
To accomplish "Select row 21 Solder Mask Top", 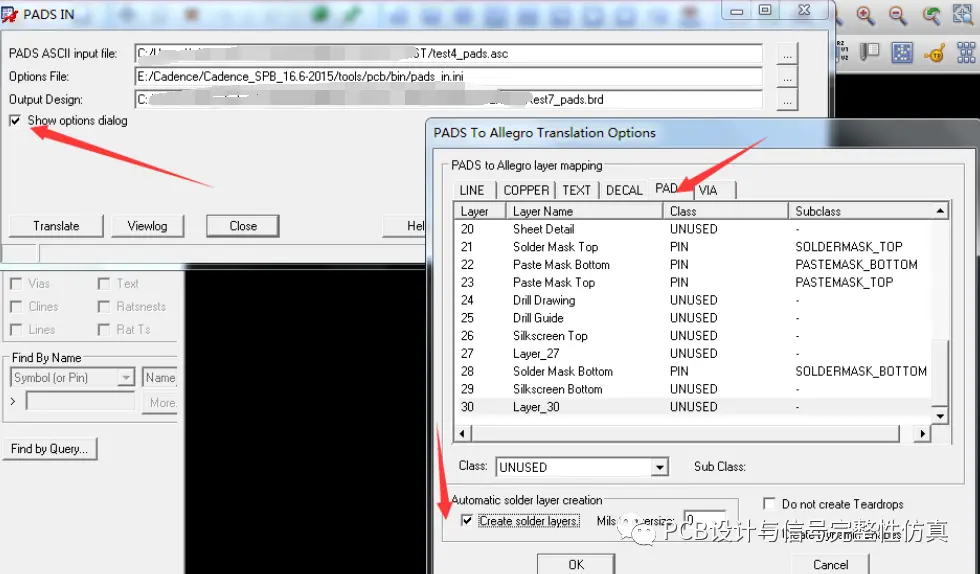I will 694,246.
